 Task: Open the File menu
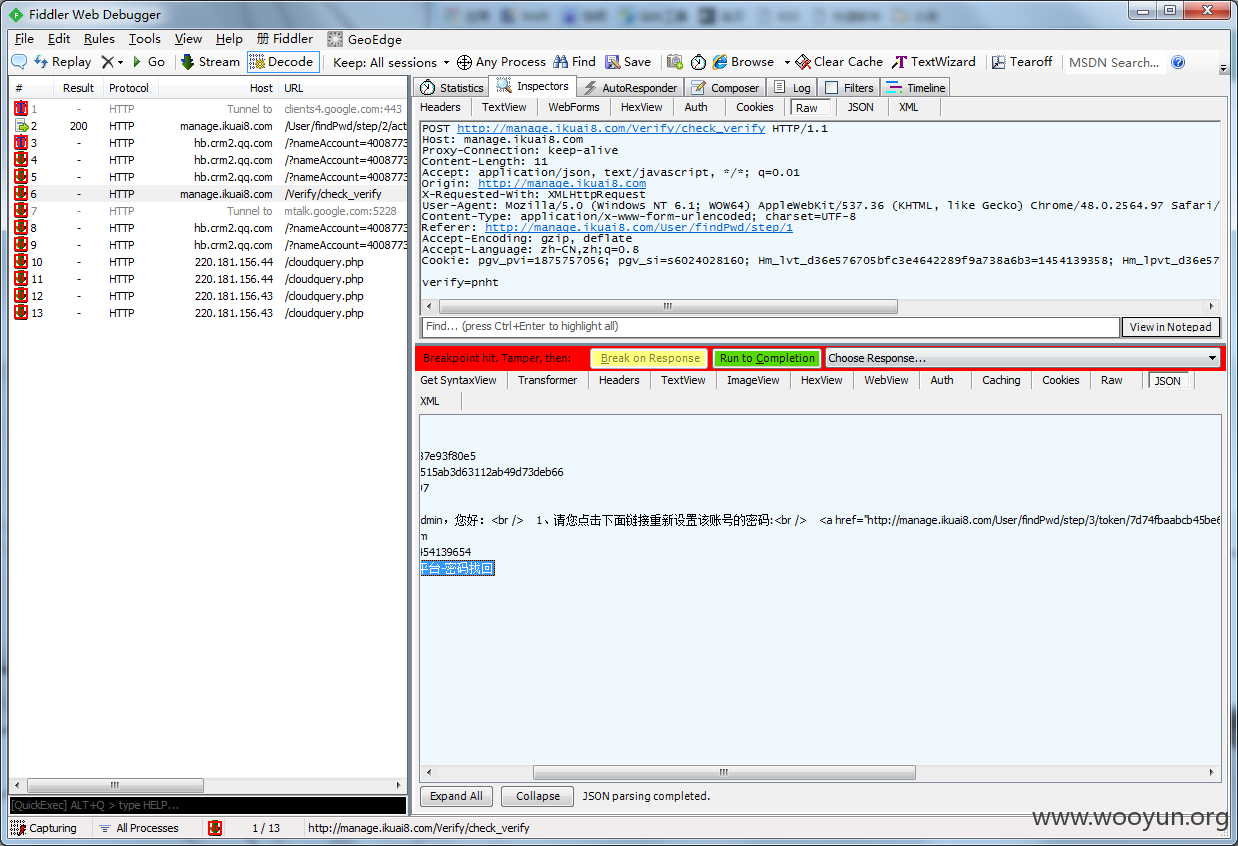coord(24,39)
